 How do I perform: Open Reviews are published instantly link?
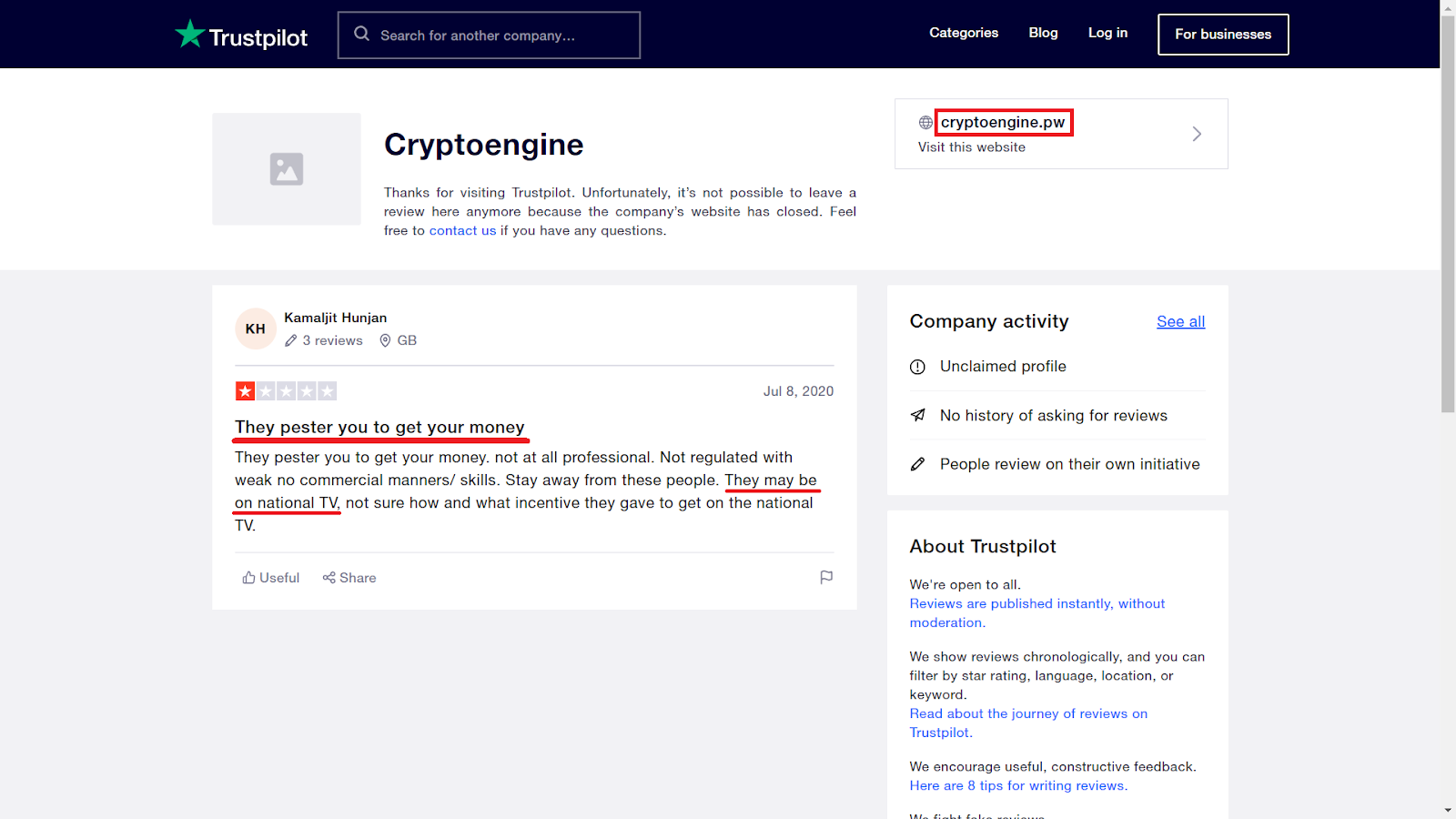[1037, 613]
